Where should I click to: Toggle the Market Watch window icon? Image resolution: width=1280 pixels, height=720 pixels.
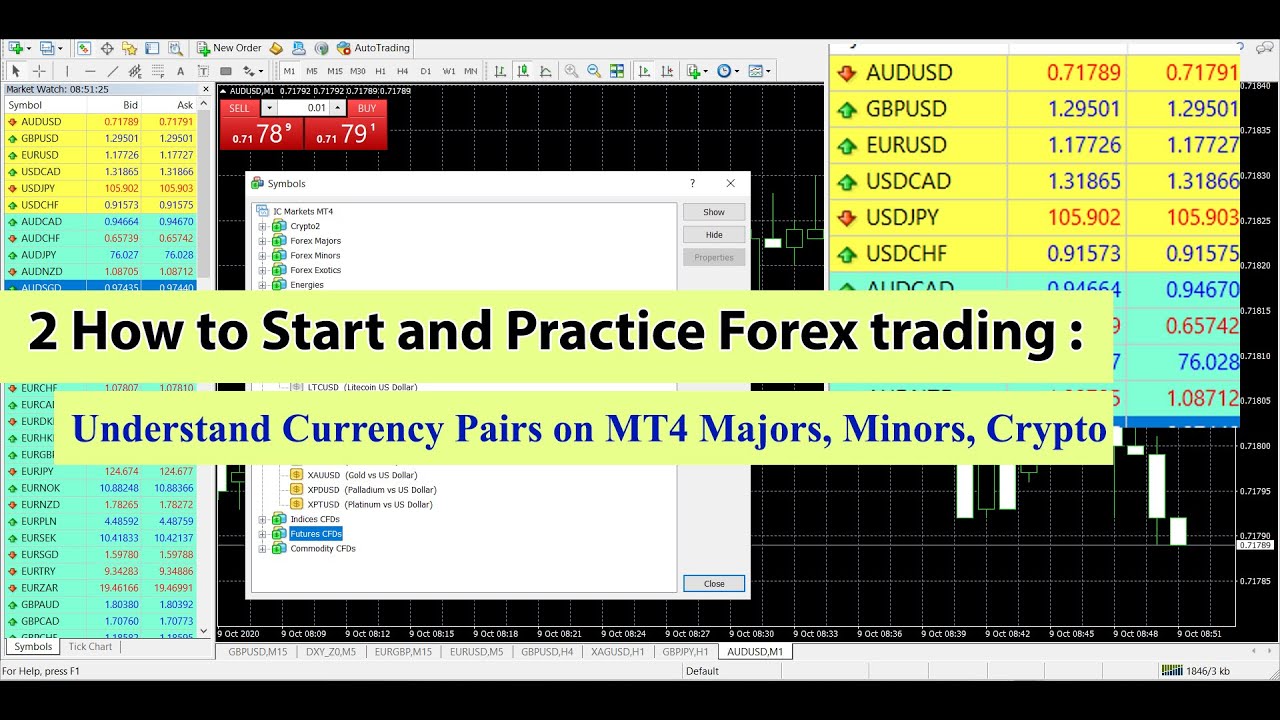click(x=84, y=48)
